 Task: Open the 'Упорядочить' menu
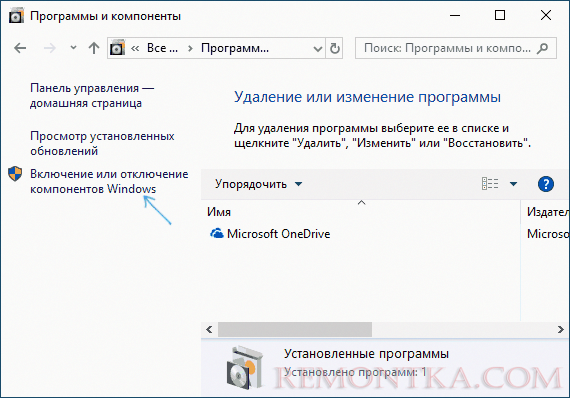(x=258, y=184)
